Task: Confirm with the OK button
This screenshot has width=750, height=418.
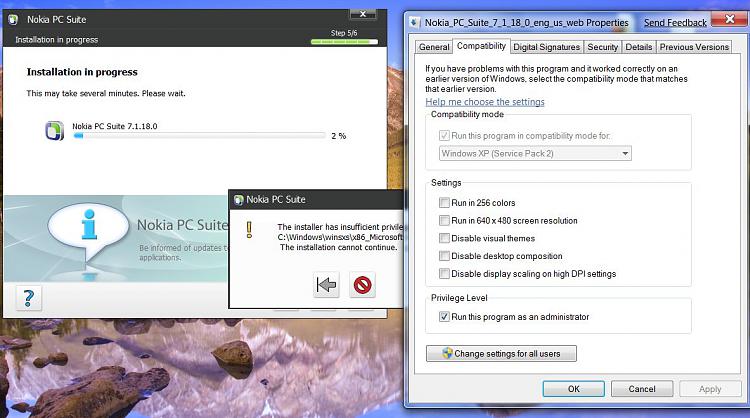Action: 574,389
